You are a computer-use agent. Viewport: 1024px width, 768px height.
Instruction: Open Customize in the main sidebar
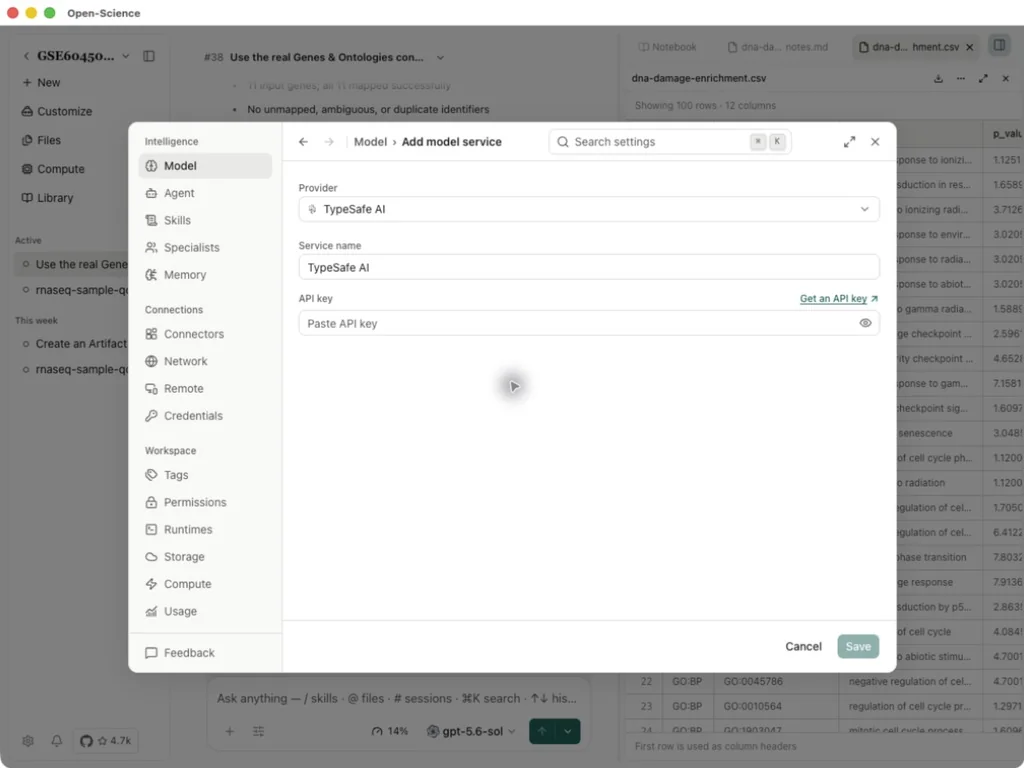point(57,111)
